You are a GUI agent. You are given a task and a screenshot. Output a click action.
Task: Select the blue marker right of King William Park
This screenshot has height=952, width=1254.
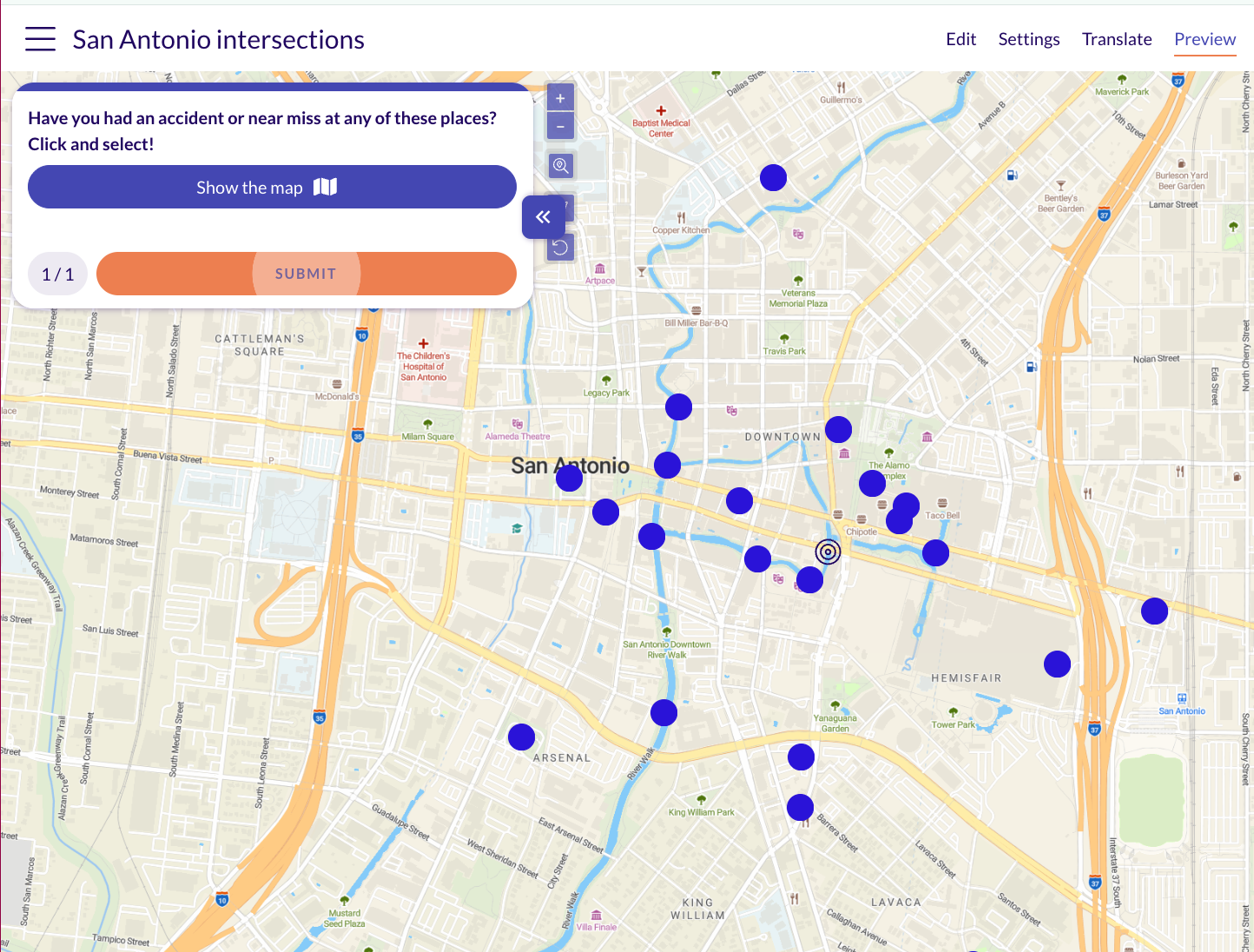800,808
